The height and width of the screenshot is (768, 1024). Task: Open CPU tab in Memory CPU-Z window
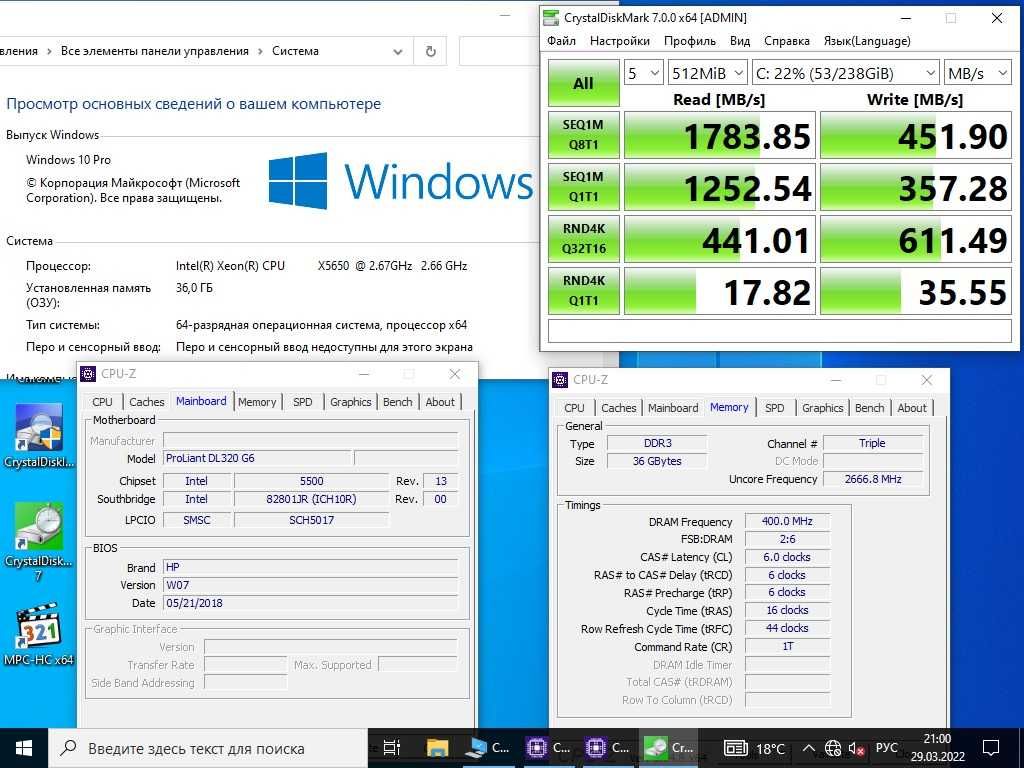pyautogui.click(x=574, y=408)
